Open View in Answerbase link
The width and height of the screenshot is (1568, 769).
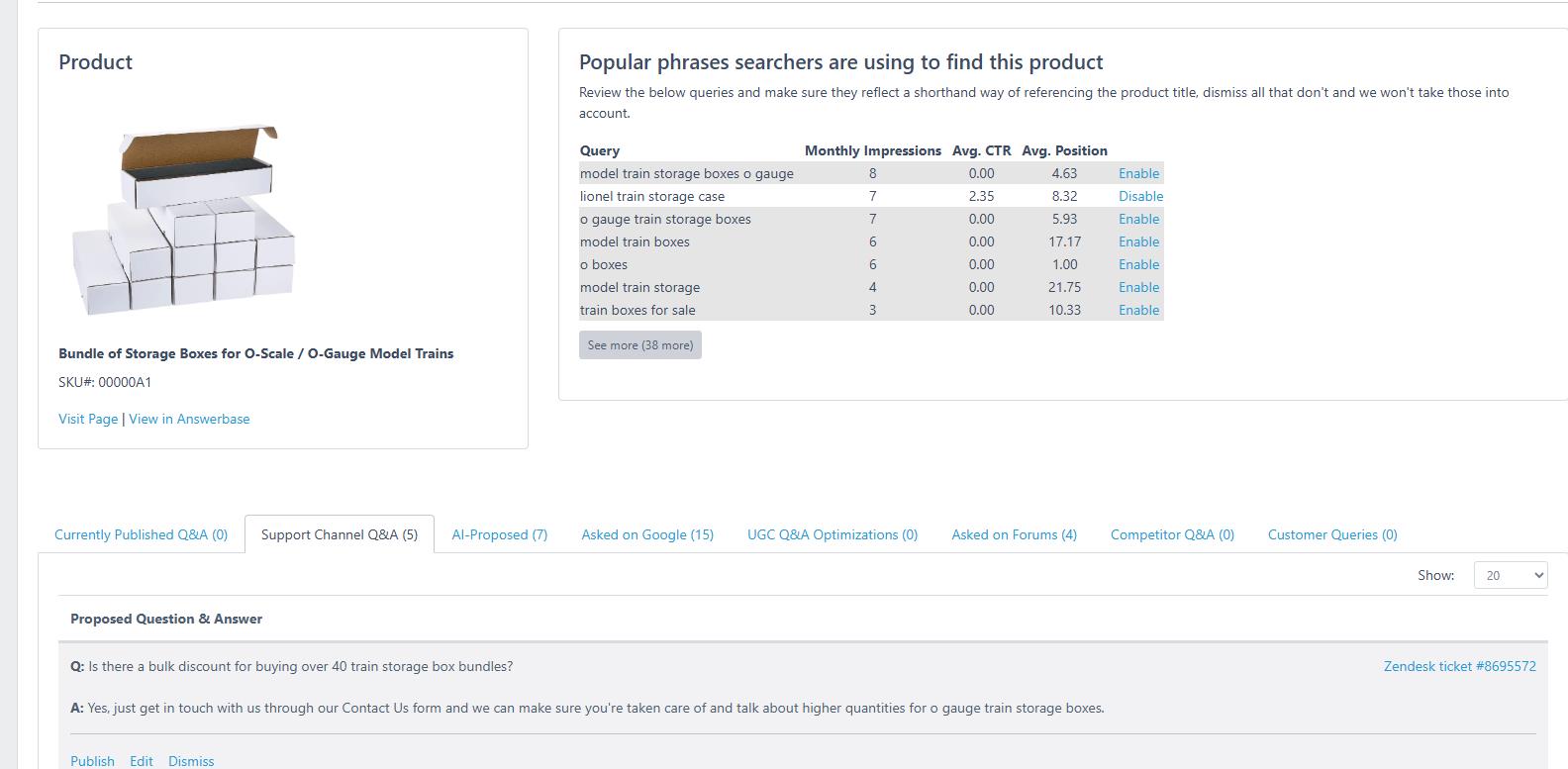tap(189, 419)
